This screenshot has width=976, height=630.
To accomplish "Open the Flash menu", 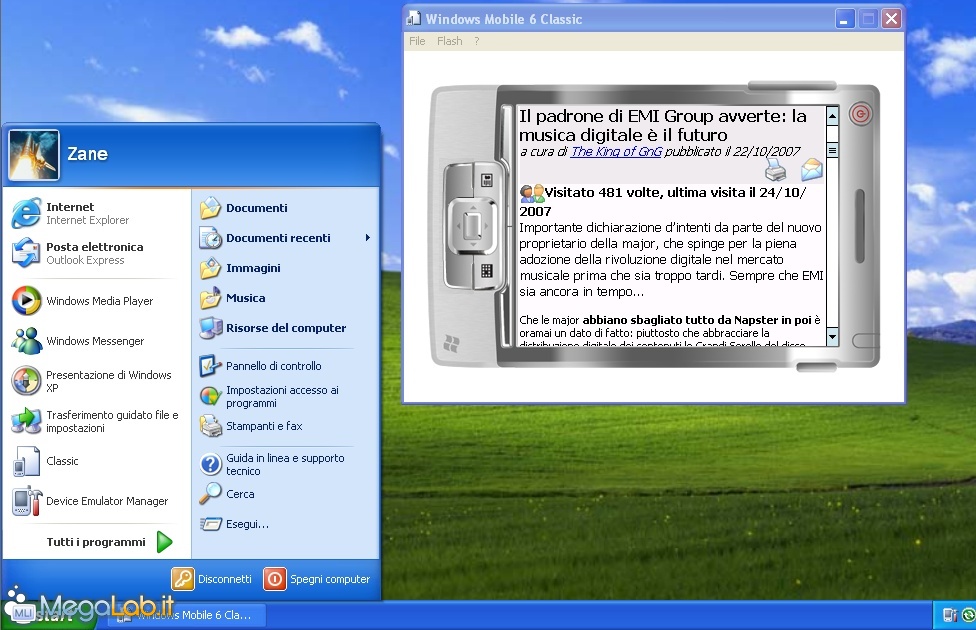I will click(x=449, y=41).
